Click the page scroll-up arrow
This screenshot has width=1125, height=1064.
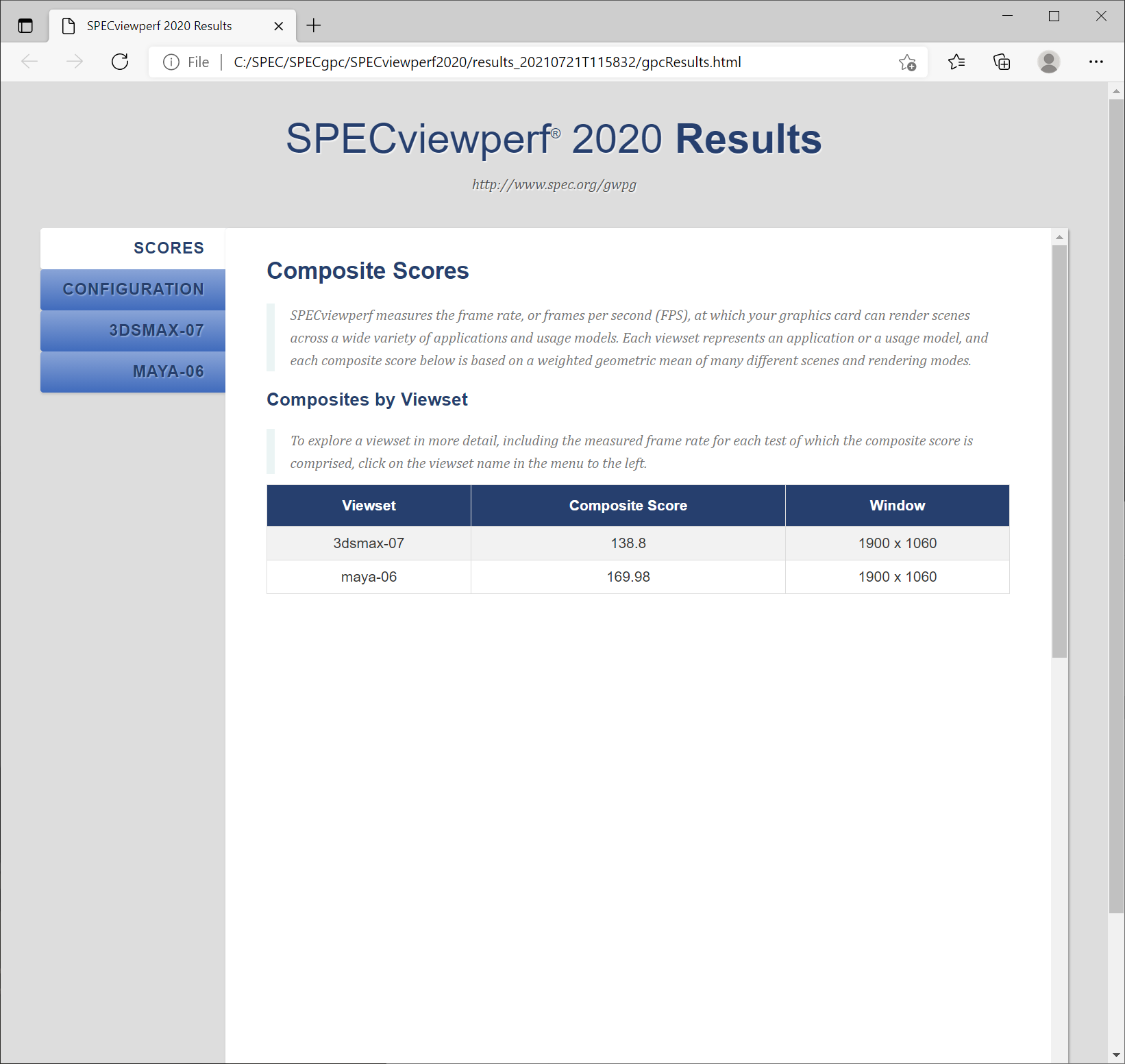click(x=1116, y=91)
